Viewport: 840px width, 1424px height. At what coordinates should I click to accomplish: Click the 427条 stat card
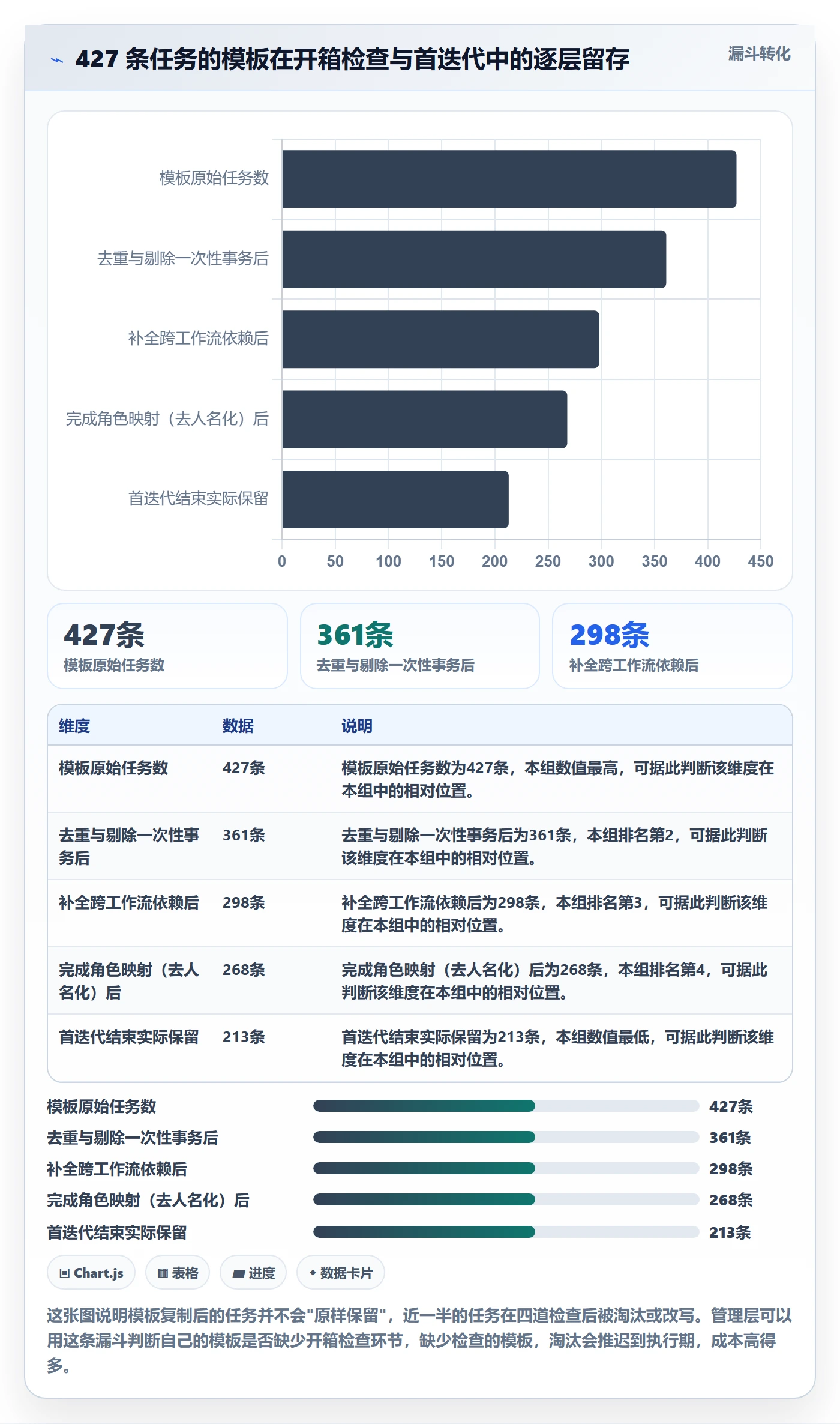click(x=167, y=646)
